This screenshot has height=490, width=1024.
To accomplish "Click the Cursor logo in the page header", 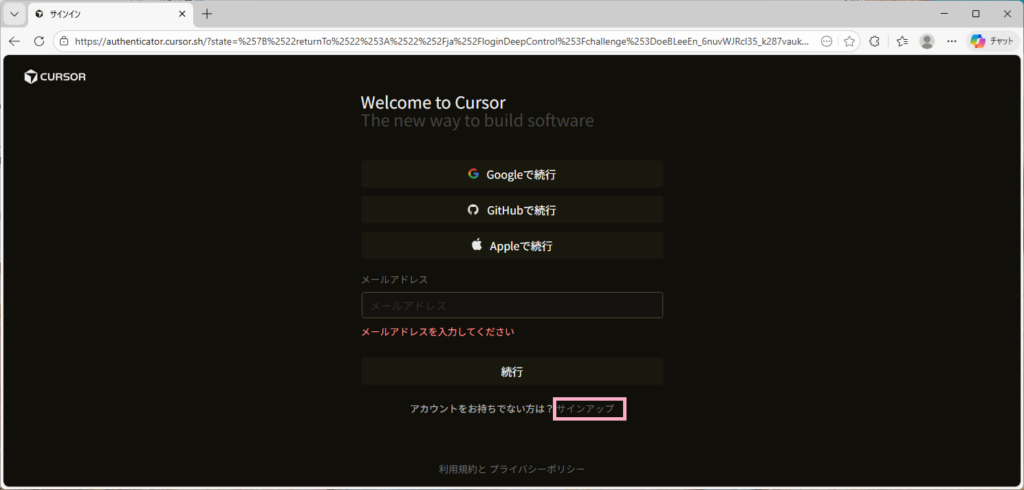I will coord(55,77).
